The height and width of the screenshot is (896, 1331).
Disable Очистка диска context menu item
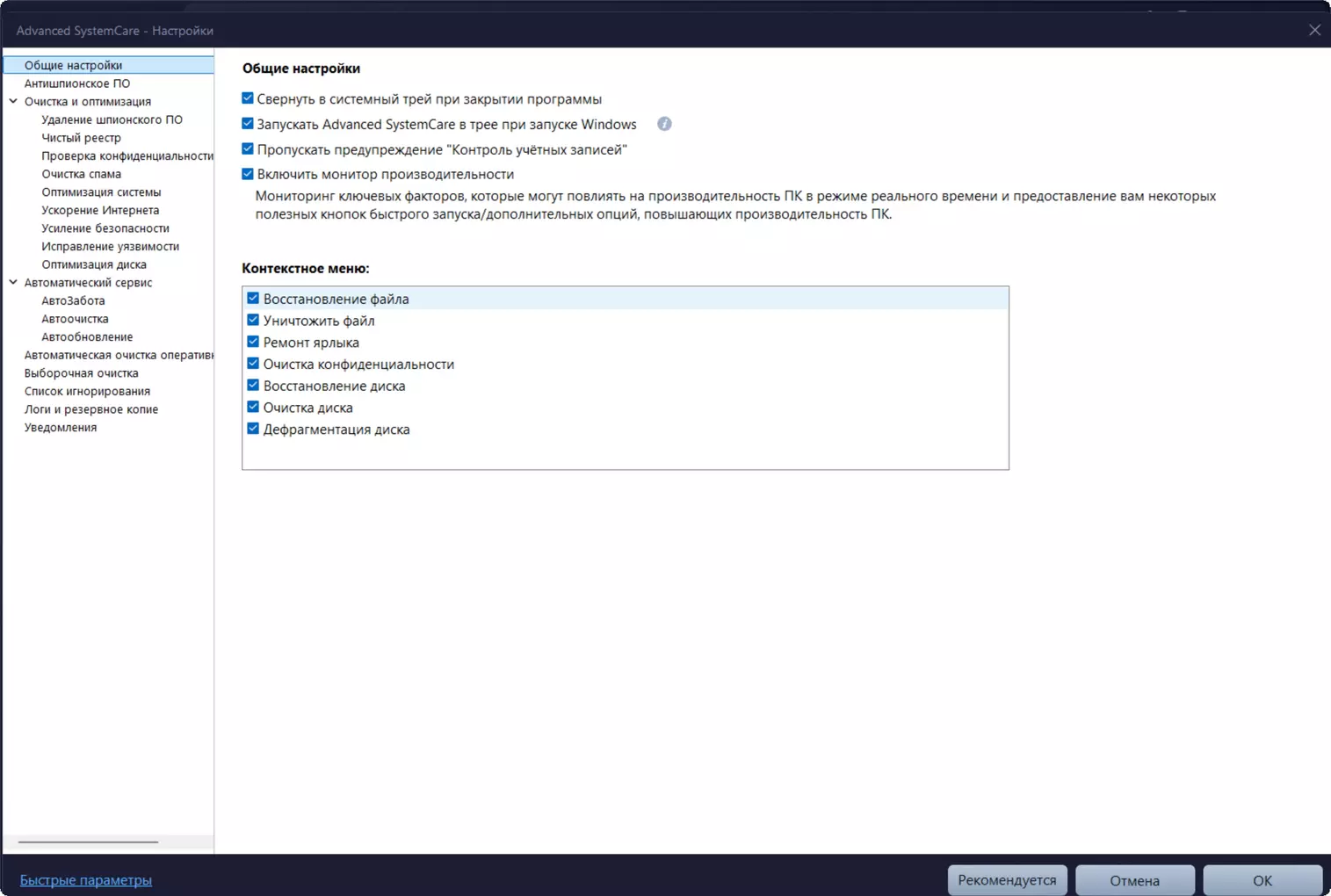[x=253, y=407]
